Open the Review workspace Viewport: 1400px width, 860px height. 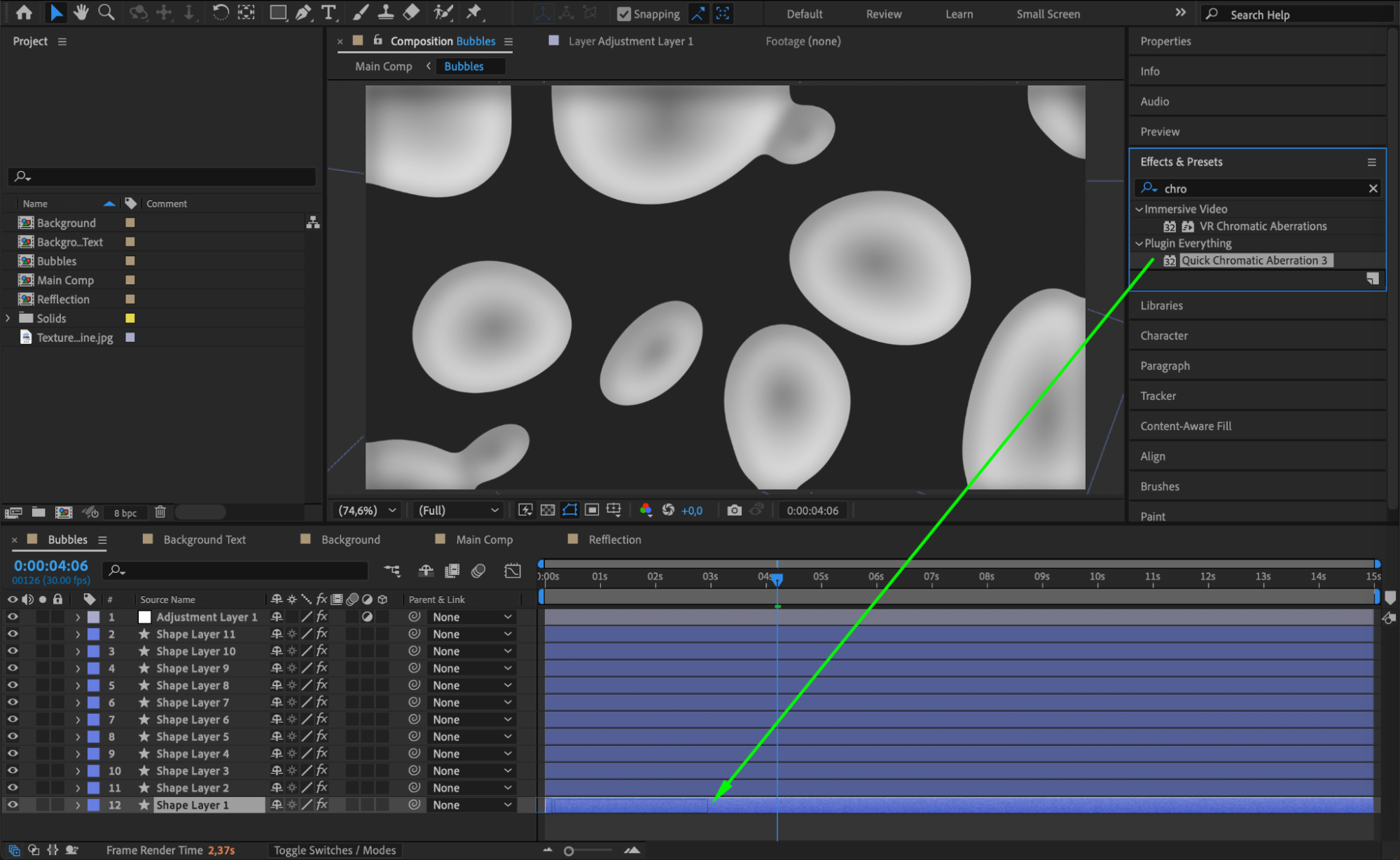(x=883, y=14)
